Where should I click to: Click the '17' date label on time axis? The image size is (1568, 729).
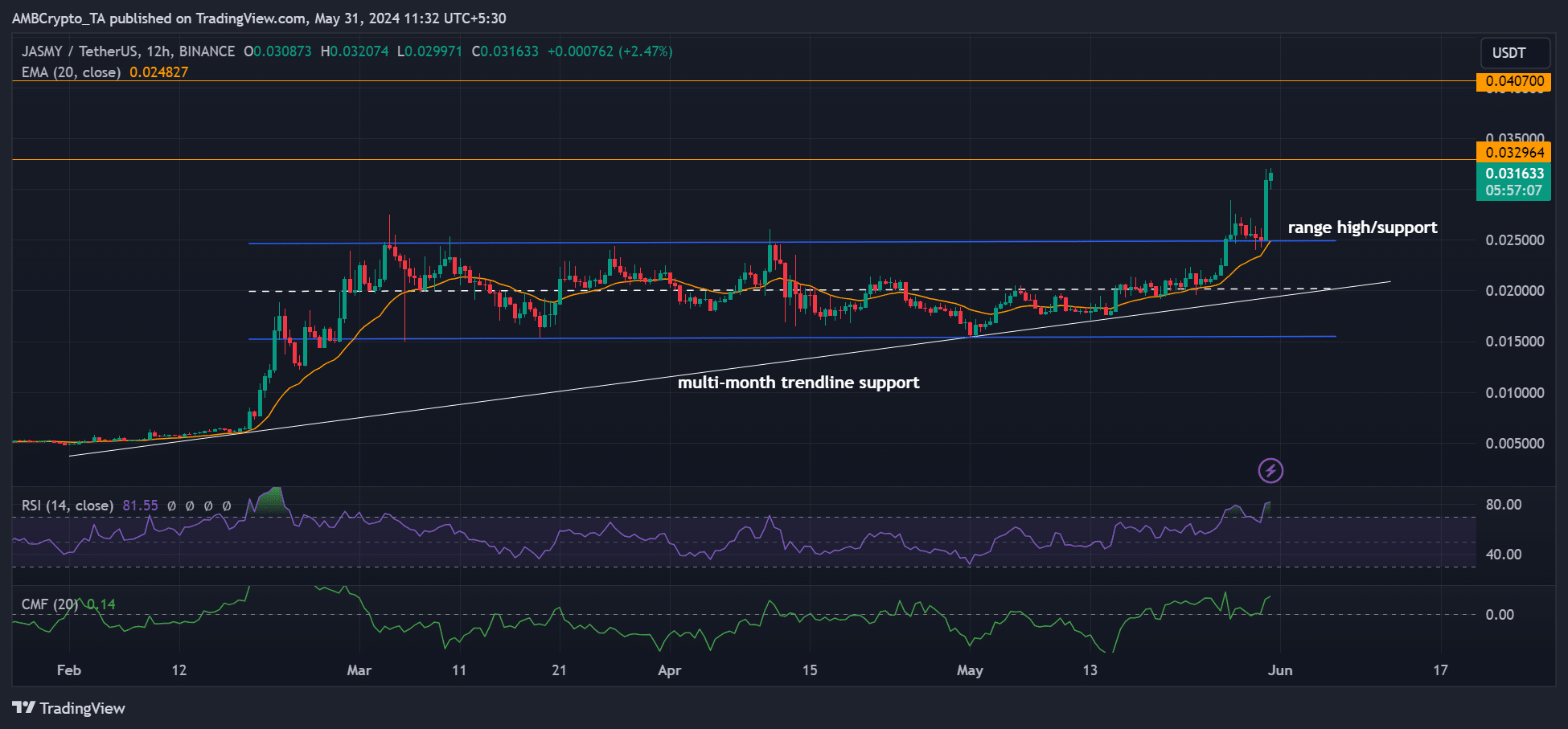coord(1440,670)
